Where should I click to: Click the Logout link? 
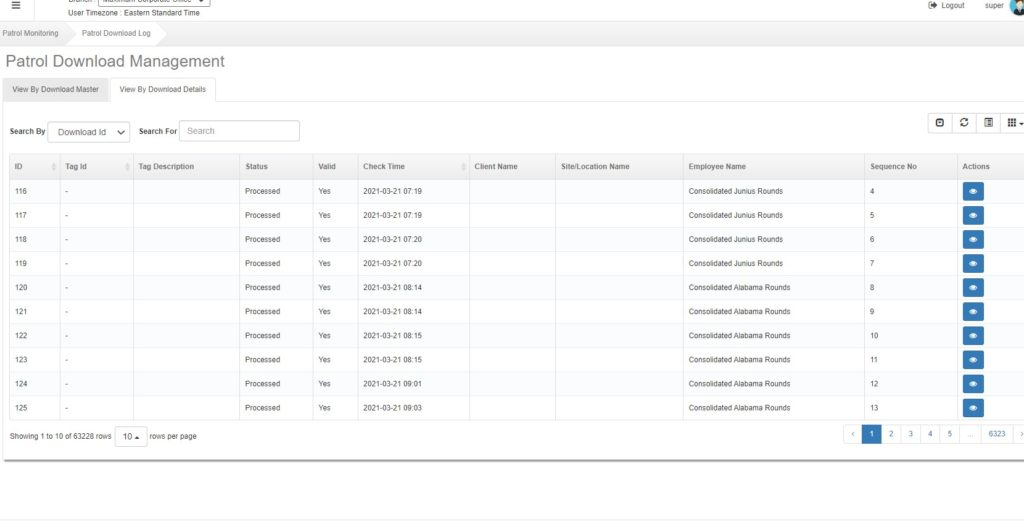click(x=946, y=5)
